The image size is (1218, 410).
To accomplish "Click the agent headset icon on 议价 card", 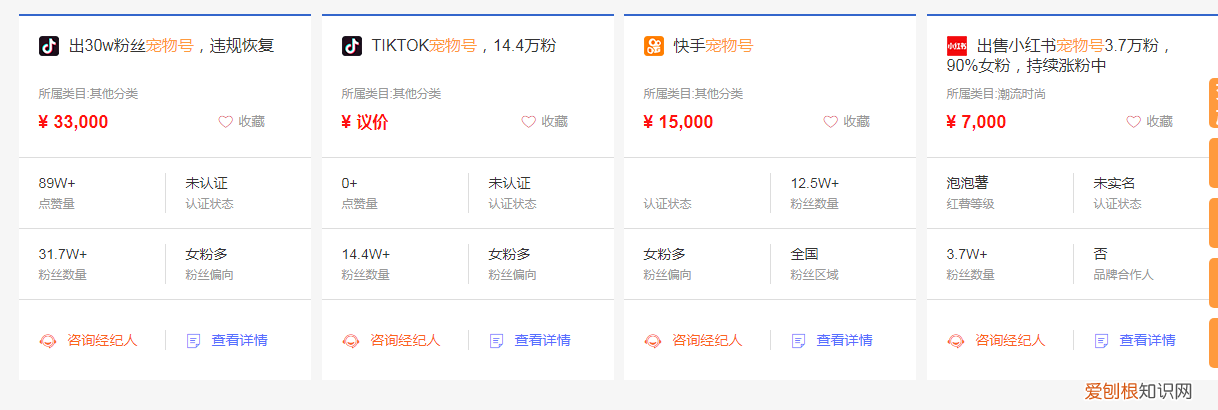I will 351,341.
